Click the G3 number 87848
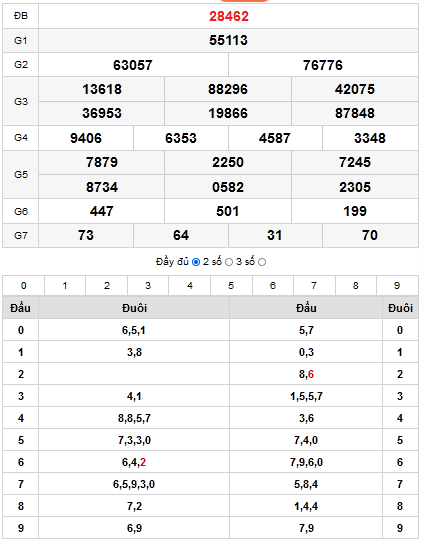 (x=355, y=113)
